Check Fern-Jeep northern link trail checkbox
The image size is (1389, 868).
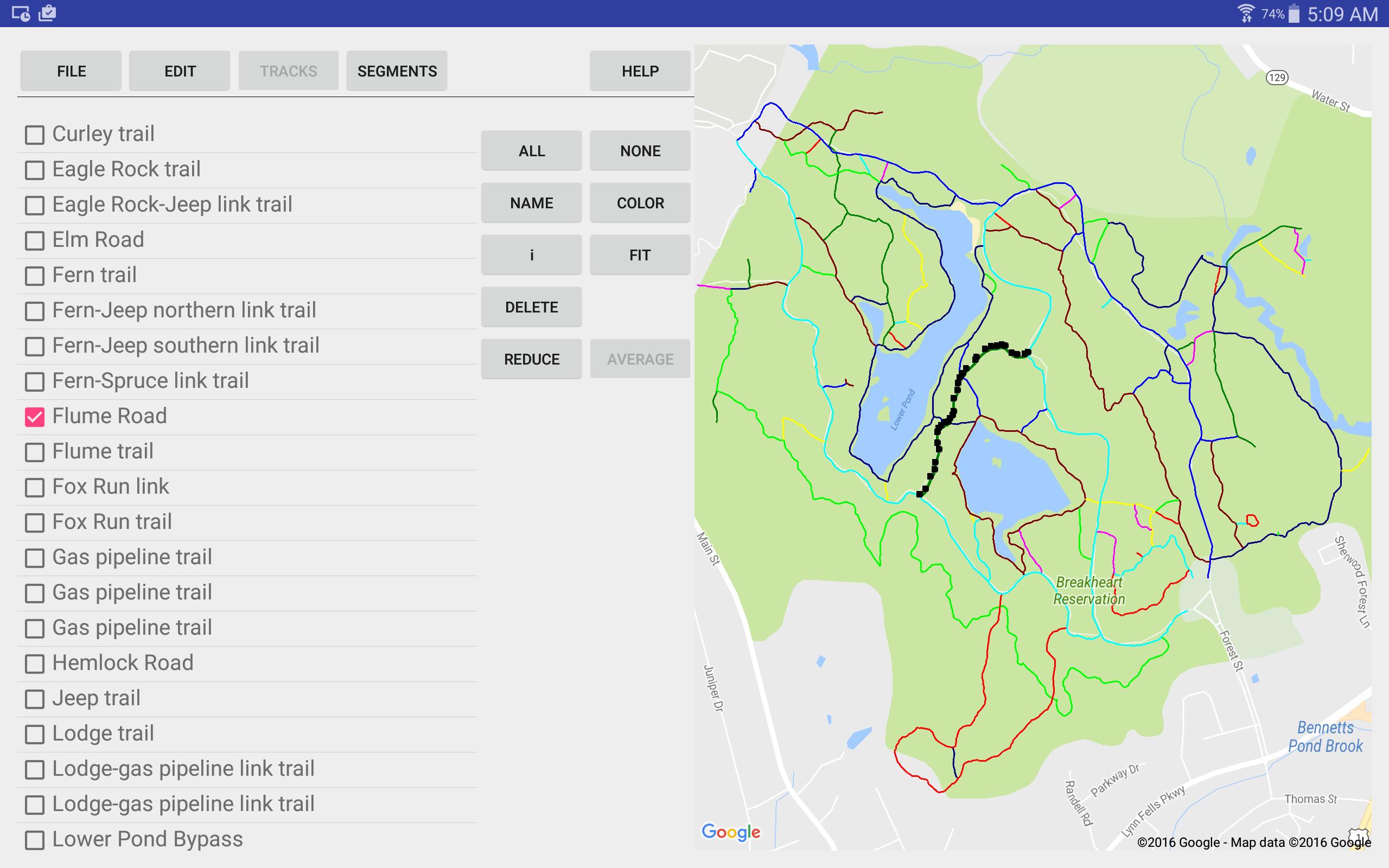(34, 311)
